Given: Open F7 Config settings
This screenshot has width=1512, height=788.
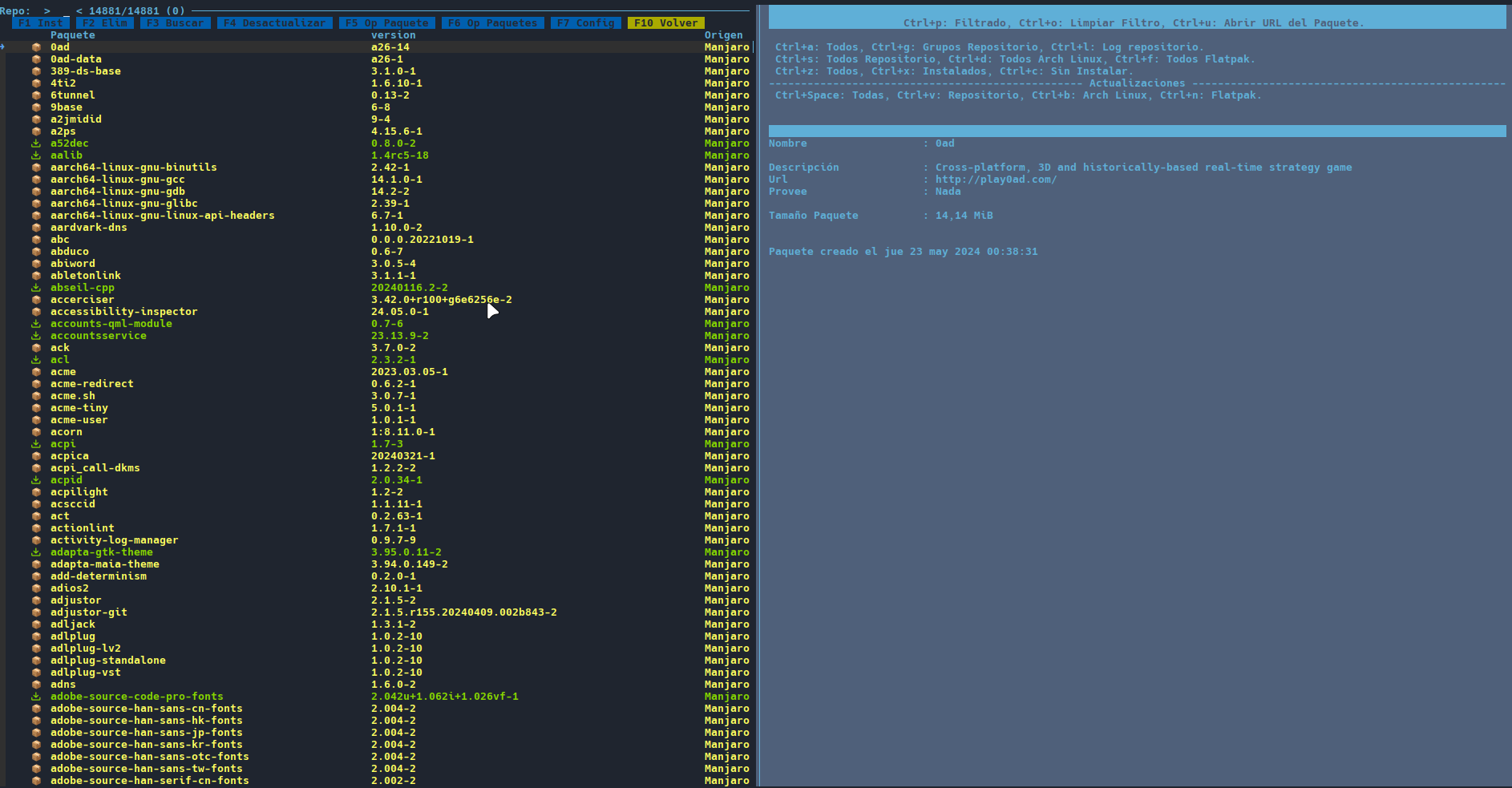Looking at the screenshot, I should 586,23.
